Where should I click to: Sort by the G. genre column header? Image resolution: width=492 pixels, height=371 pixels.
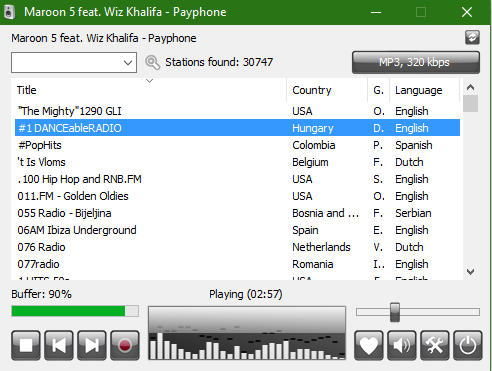[378, 90]
